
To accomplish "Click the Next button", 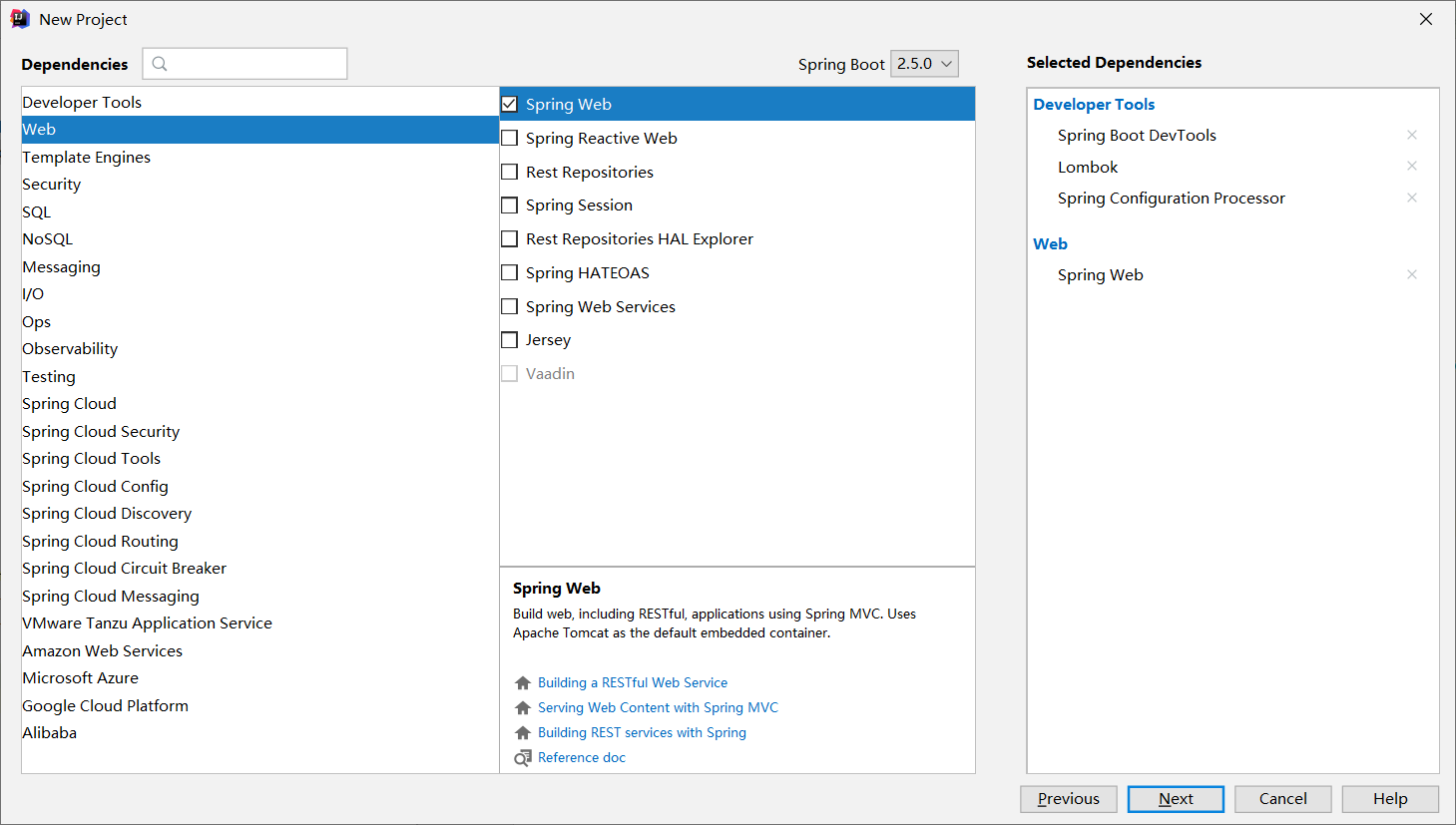I will point(1176,798).
